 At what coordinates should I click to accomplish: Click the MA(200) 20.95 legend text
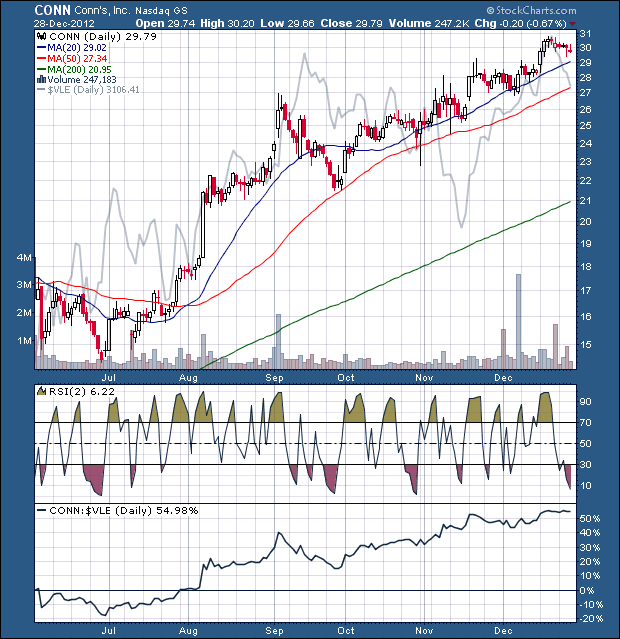pos(79,69)
